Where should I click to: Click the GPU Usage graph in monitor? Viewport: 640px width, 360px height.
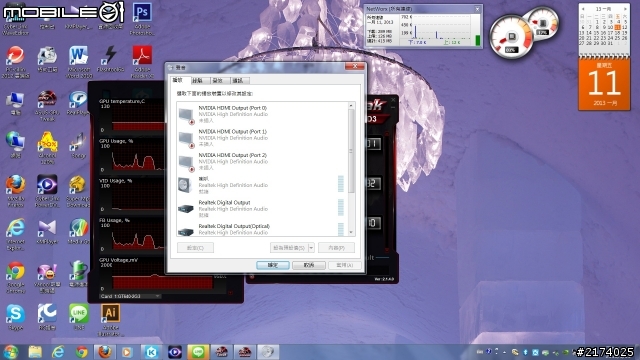[x=139, y=158]
